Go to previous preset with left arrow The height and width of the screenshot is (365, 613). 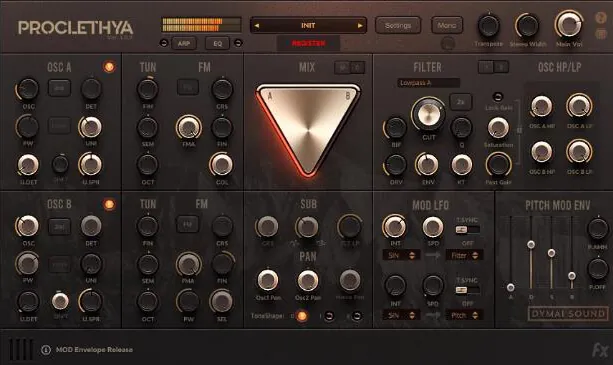(257, 26)
